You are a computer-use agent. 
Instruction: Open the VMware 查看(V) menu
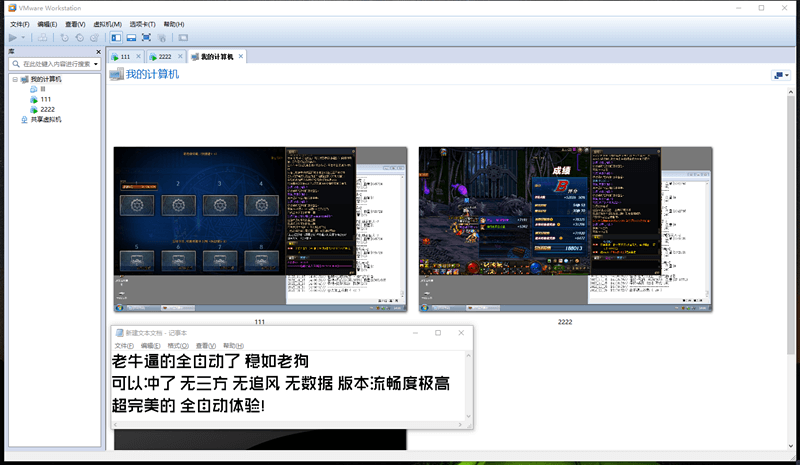pyautogui.click(x=75, y=24)
